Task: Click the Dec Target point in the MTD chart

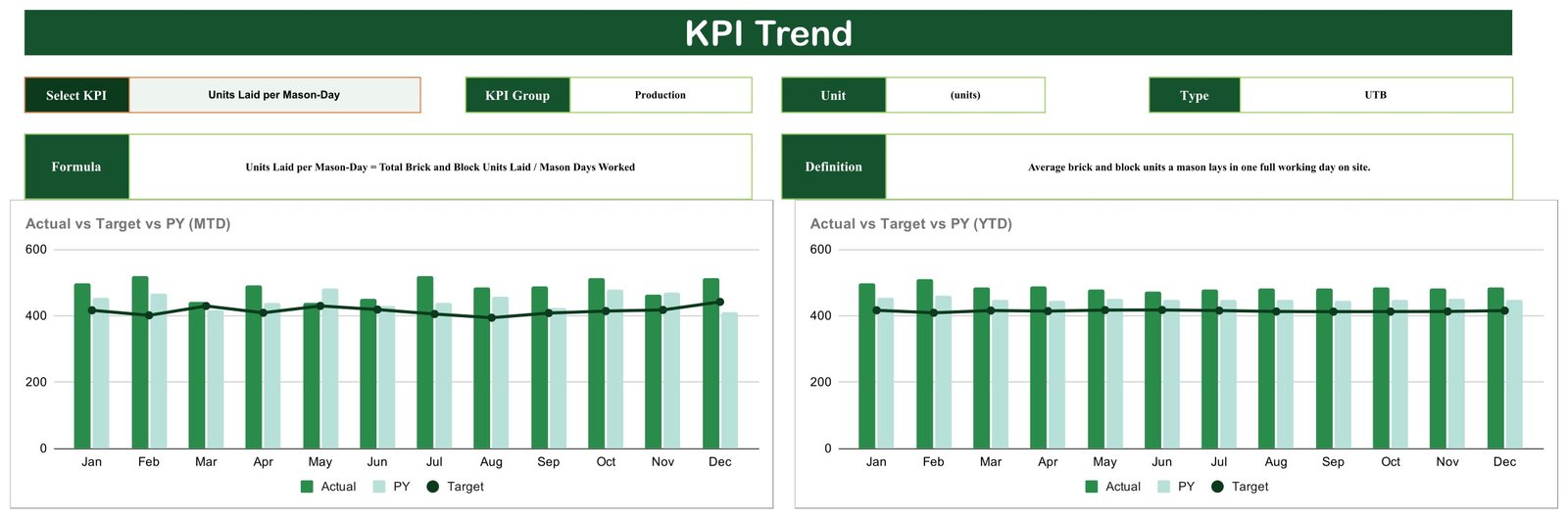Action: tap(720, 303)
